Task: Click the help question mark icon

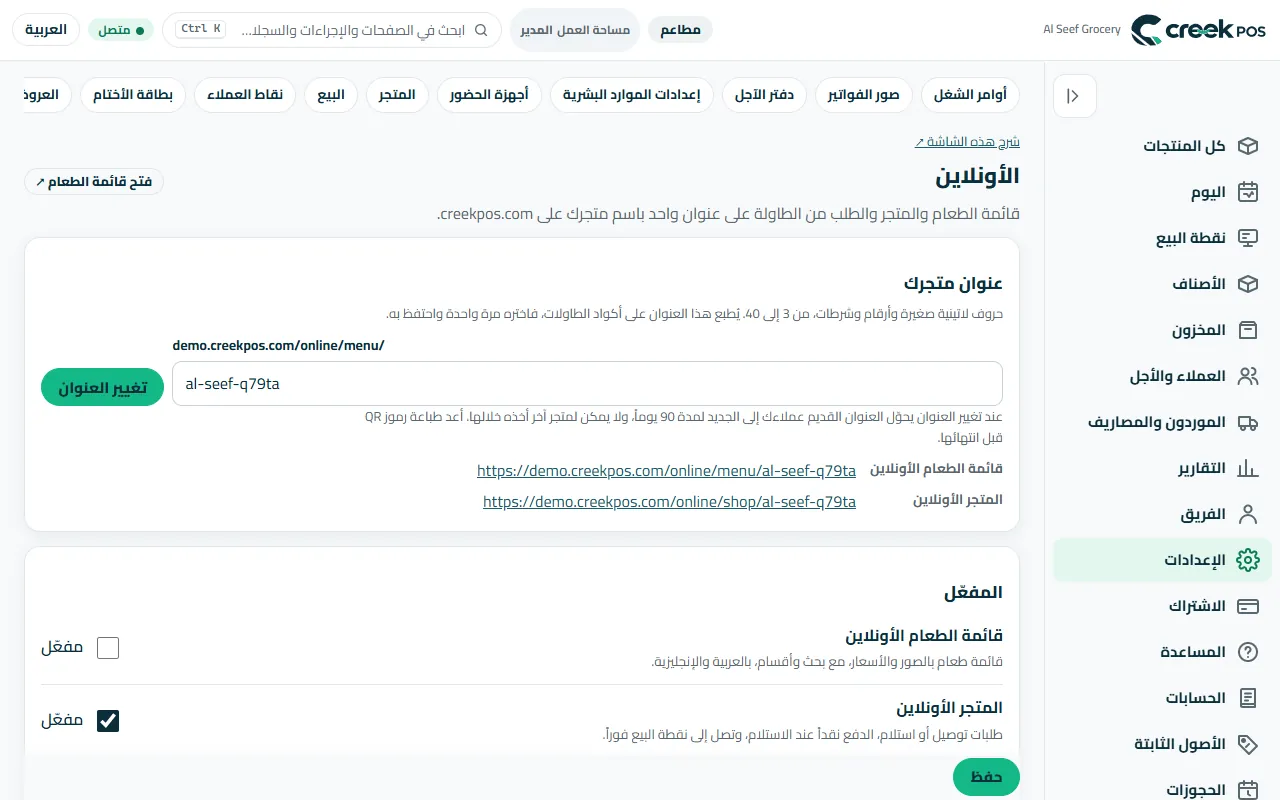Action: (x=1247, y=652)
